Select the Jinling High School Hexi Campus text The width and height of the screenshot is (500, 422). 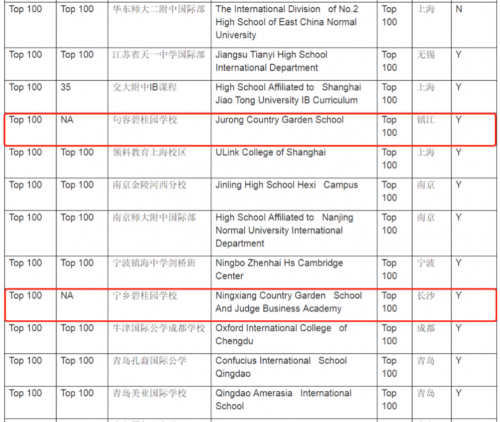(x=286, y=185)
